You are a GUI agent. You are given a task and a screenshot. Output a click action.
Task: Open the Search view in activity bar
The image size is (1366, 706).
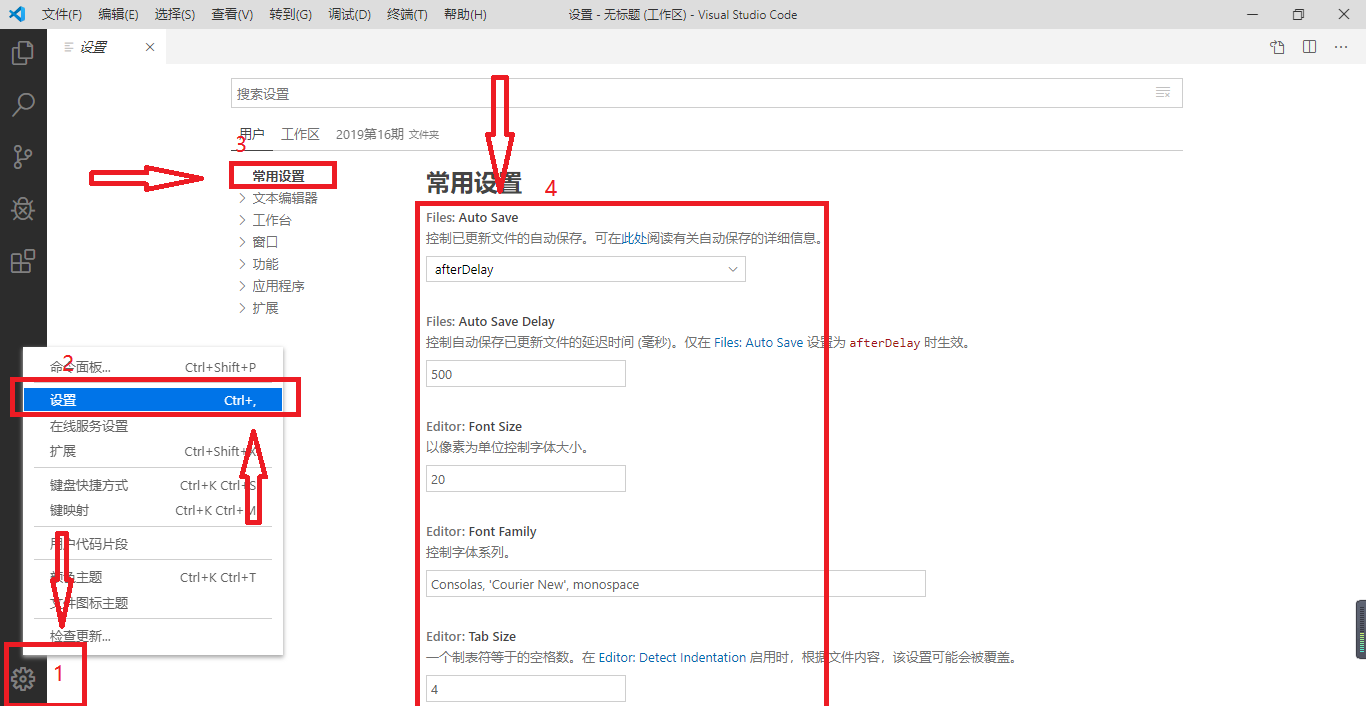point(23,104)
